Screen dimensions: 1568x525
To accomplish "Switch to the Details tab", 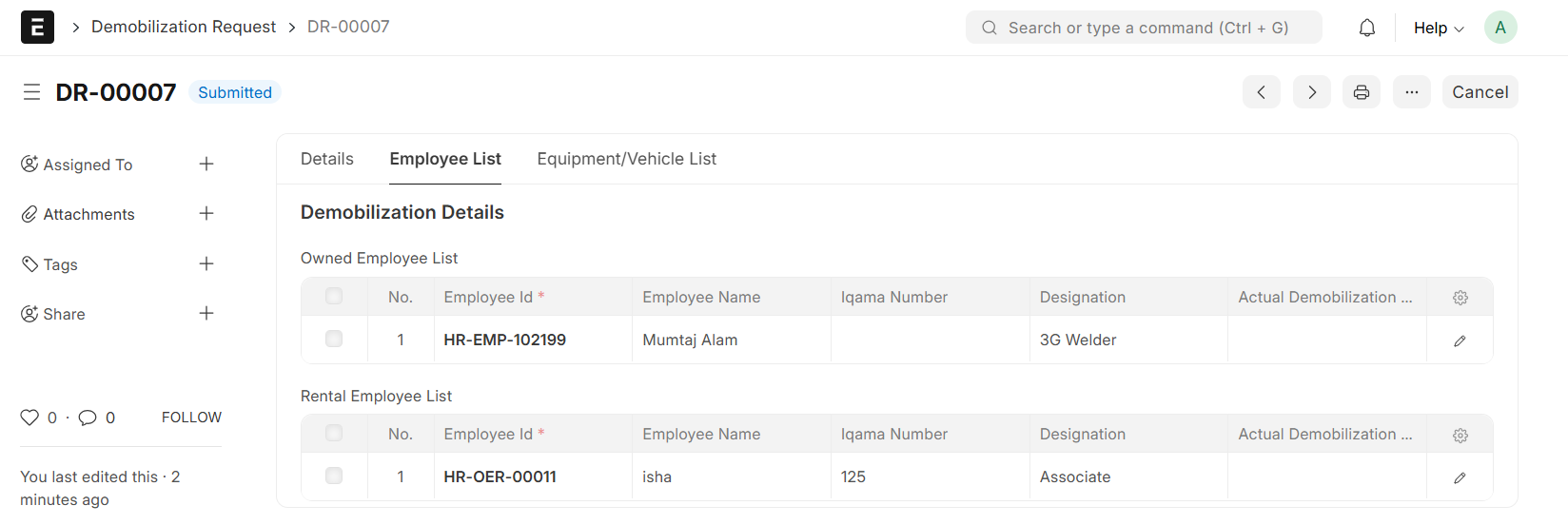I will tap(326, 159).
